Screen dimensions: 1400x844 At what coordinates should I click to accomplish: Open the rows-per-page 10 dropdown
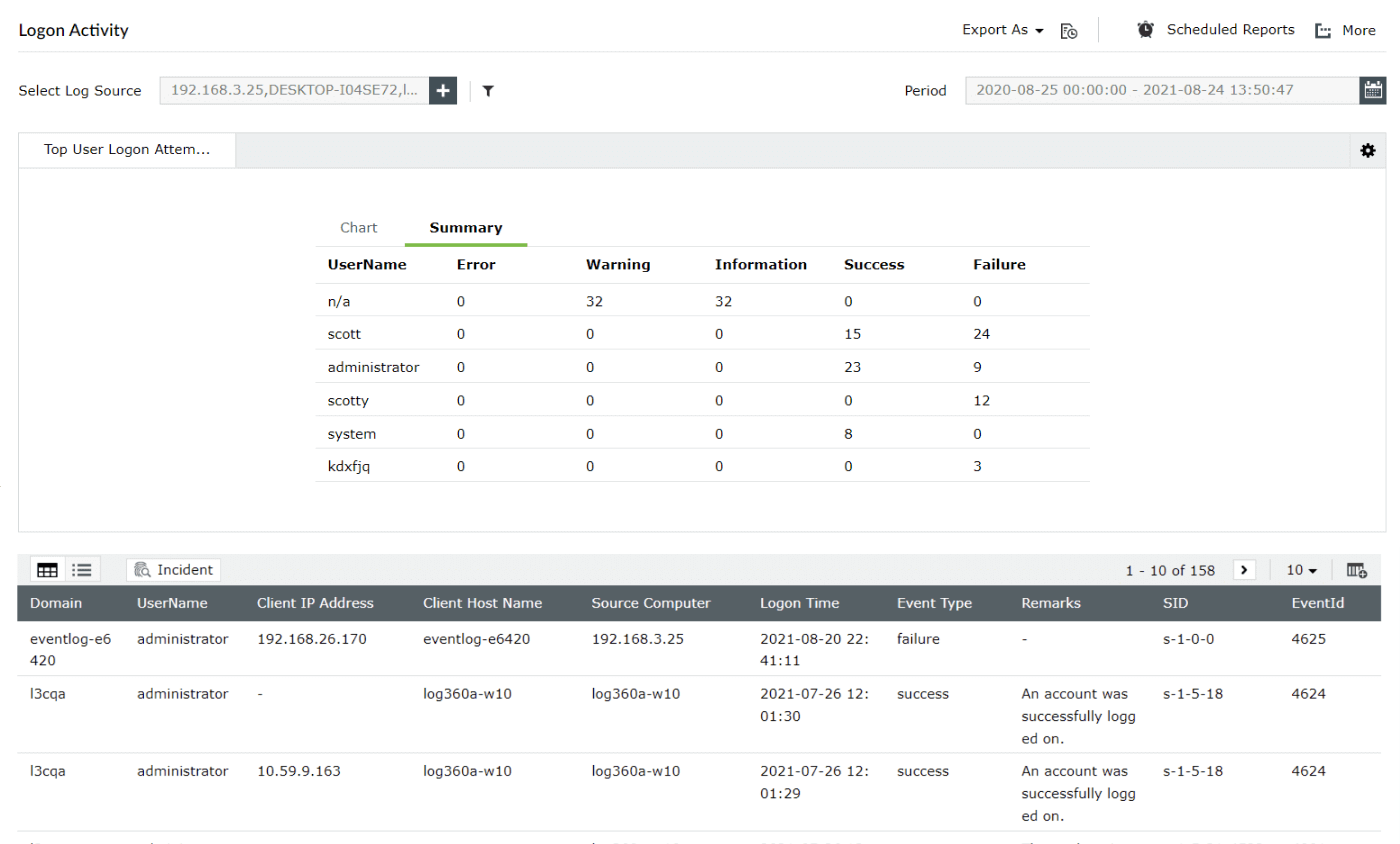click(x=1301, y=570)
